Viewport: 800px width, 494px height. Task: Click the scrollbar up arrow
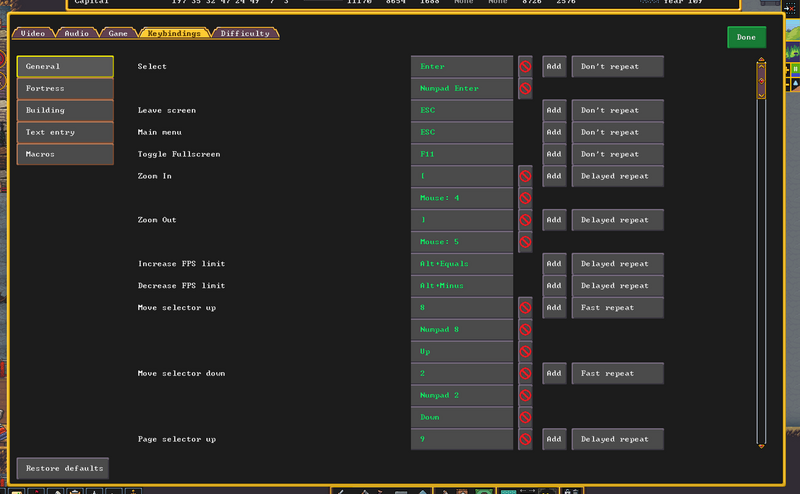point(761,62)
